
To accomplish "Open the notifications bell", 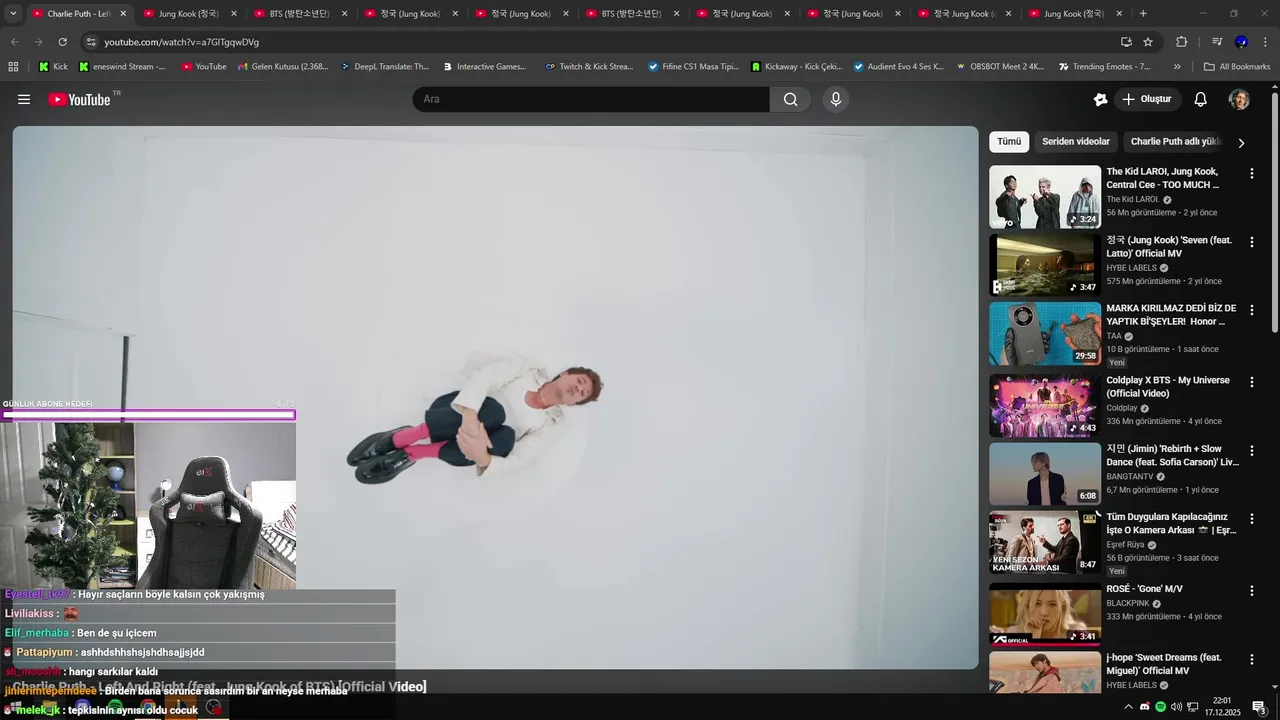I will point(1201,99).
